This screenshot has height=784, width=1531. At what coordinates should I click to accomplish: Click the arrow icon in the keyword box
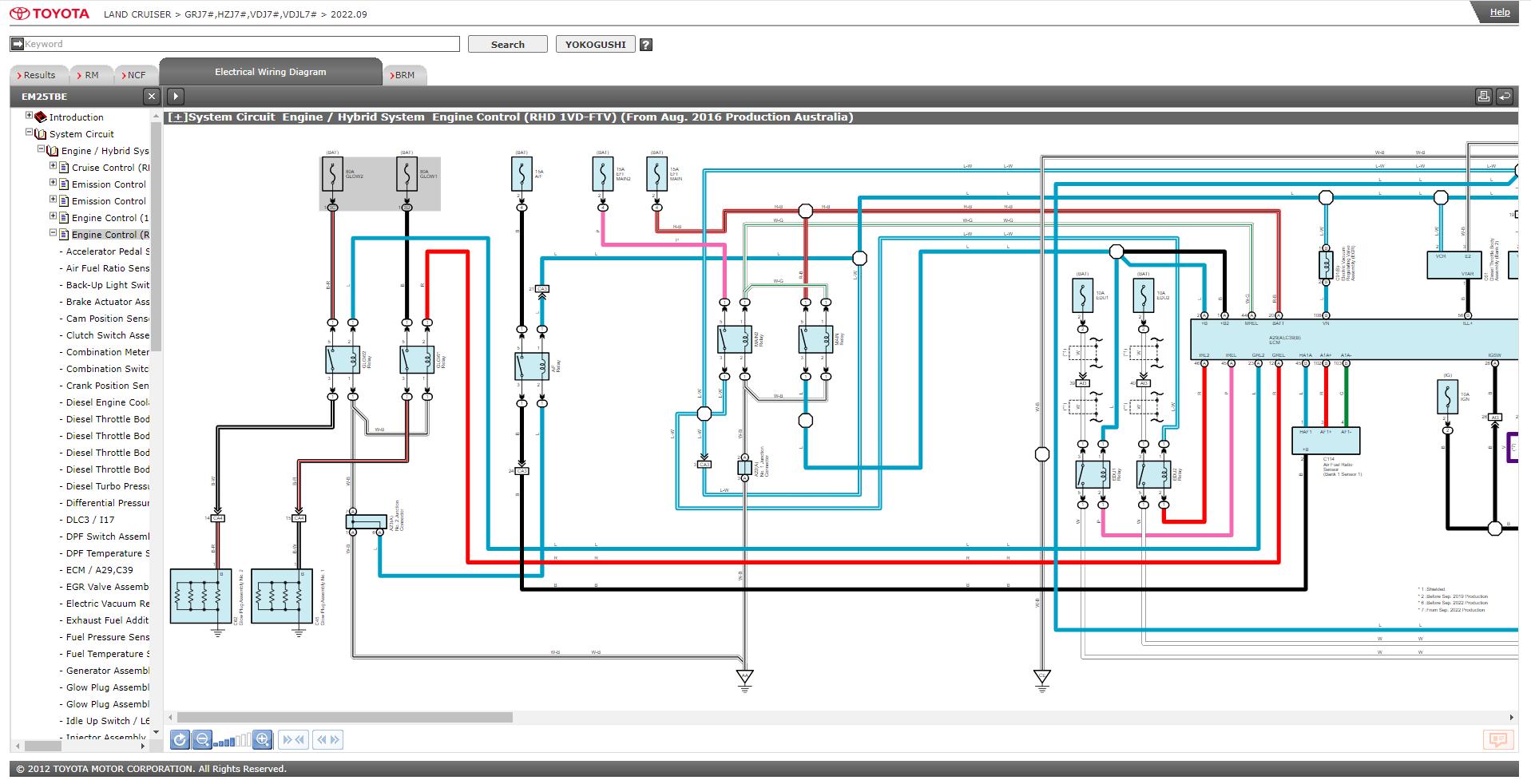[x=17, y=44]
